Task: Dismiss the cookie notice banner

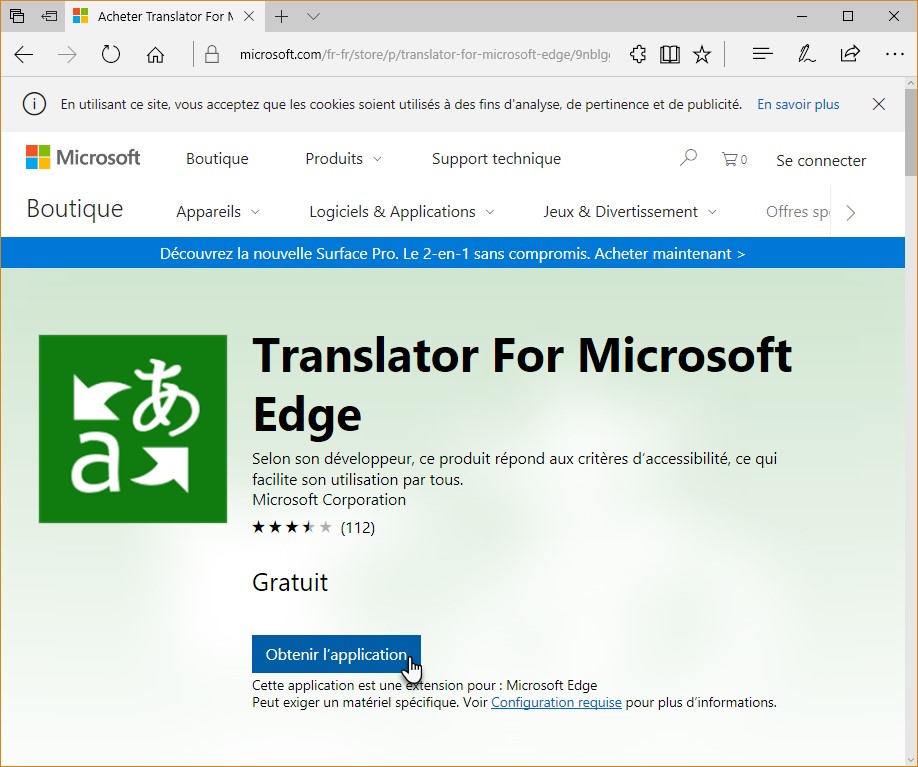Action: 878,104
